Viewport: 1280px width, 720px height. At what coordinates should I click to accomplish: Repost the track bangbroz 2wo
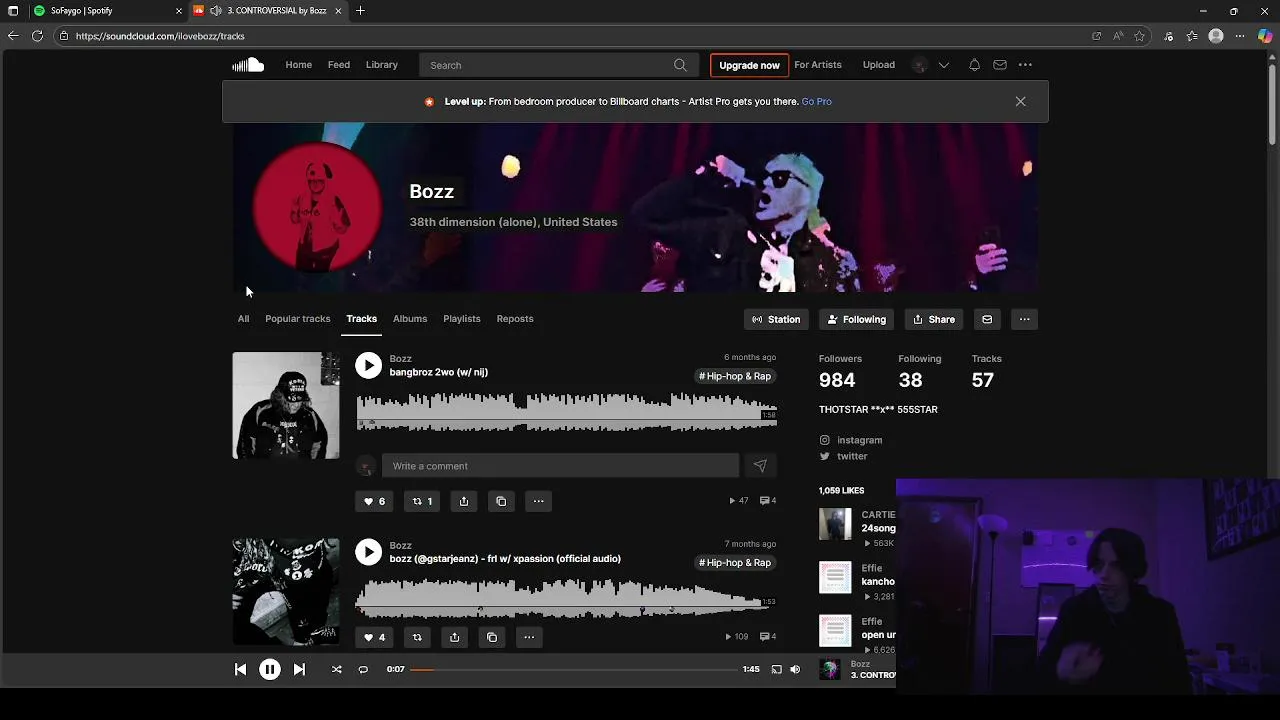(422, 501)
